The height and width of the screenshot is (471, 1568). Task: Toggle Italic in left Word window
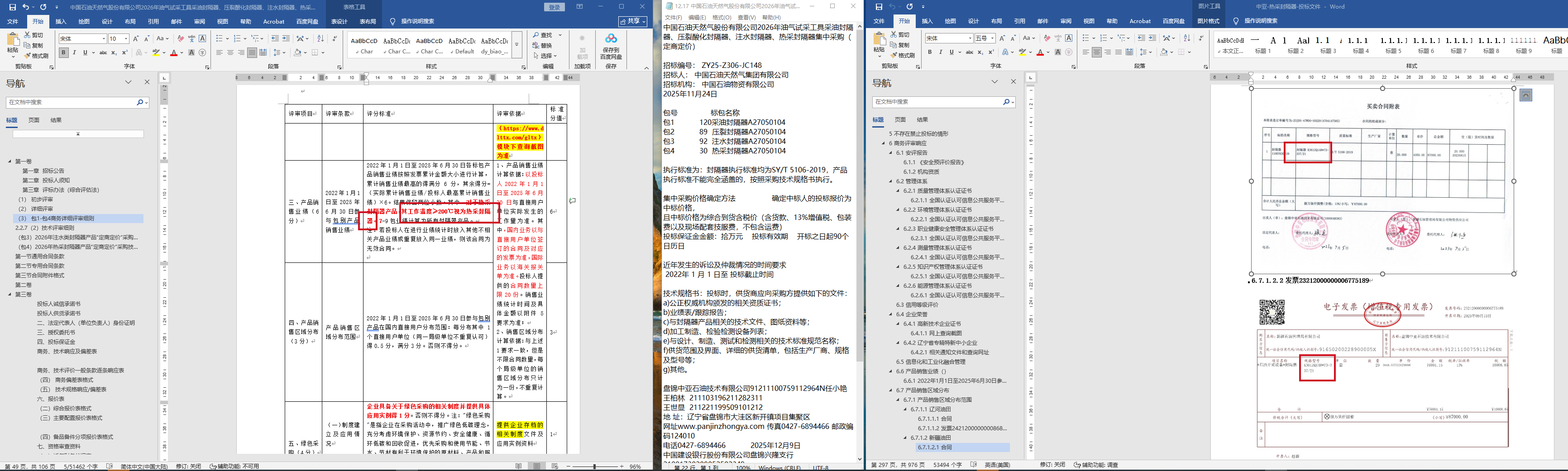[x=74, y=53]
